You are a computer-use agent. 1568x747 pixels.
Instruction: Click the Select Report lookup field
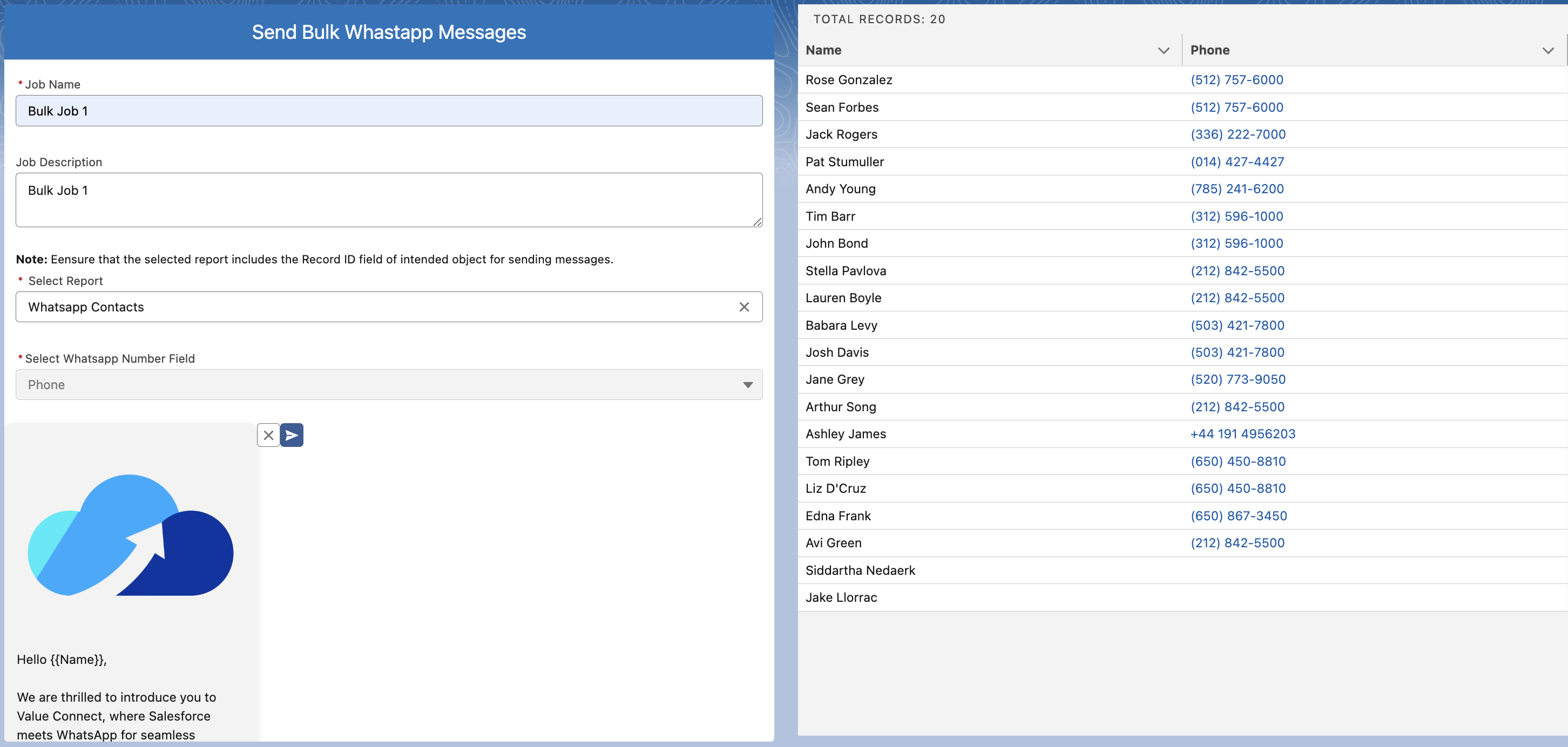389,307
